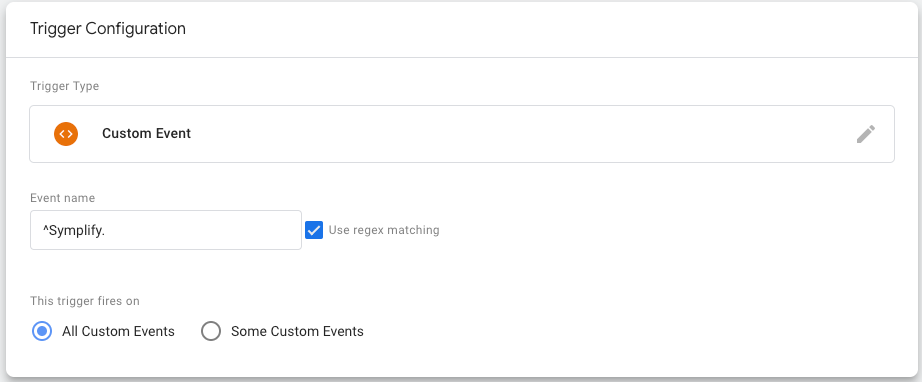Screen dimensions: 922x382
Task: Click the "Event name" field label
Action: [x=62, y=198]
